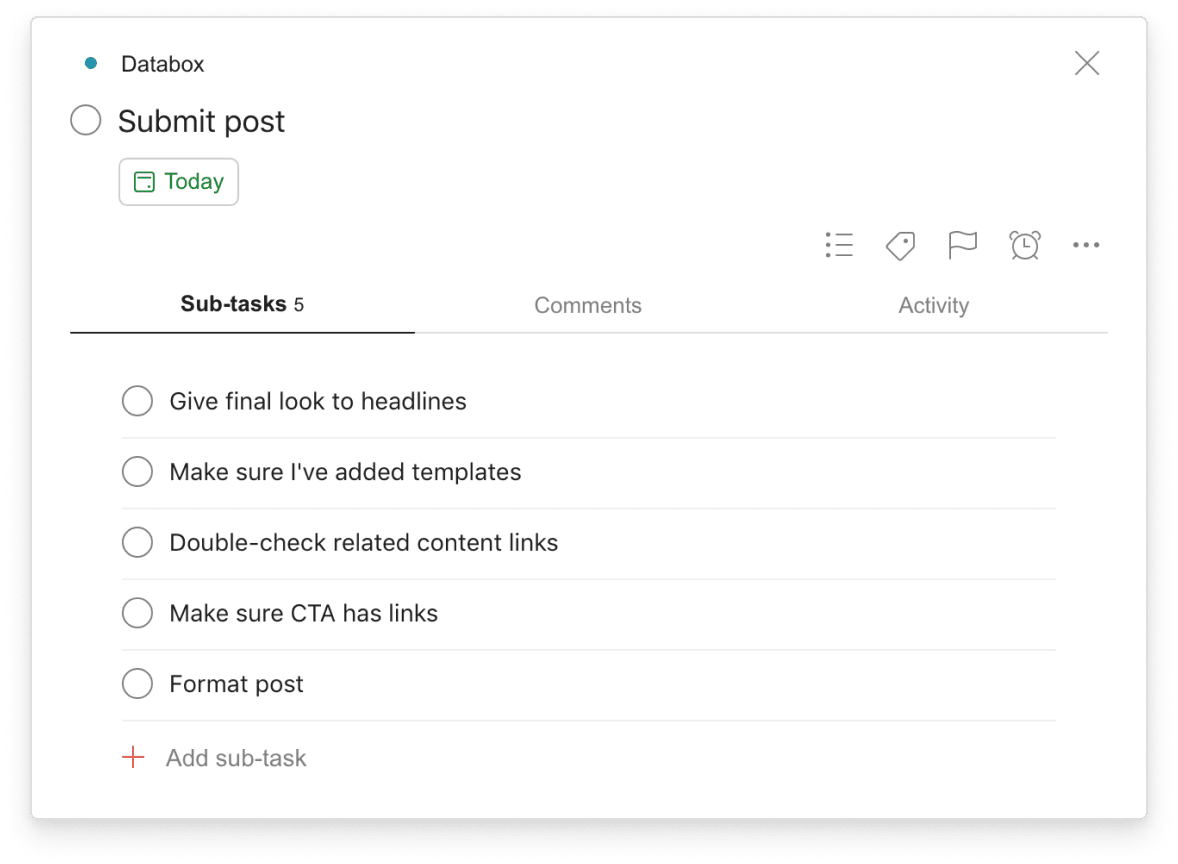The height and width of the screenshot is (864, 1178).
Task: Switch to the Comments tab
Action: (x=588, y=305)
